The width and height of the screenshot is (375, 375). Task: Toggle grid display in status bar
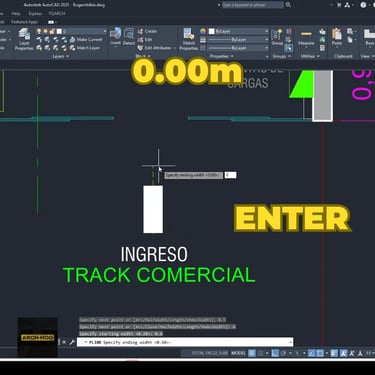click(x=252, y=353)
